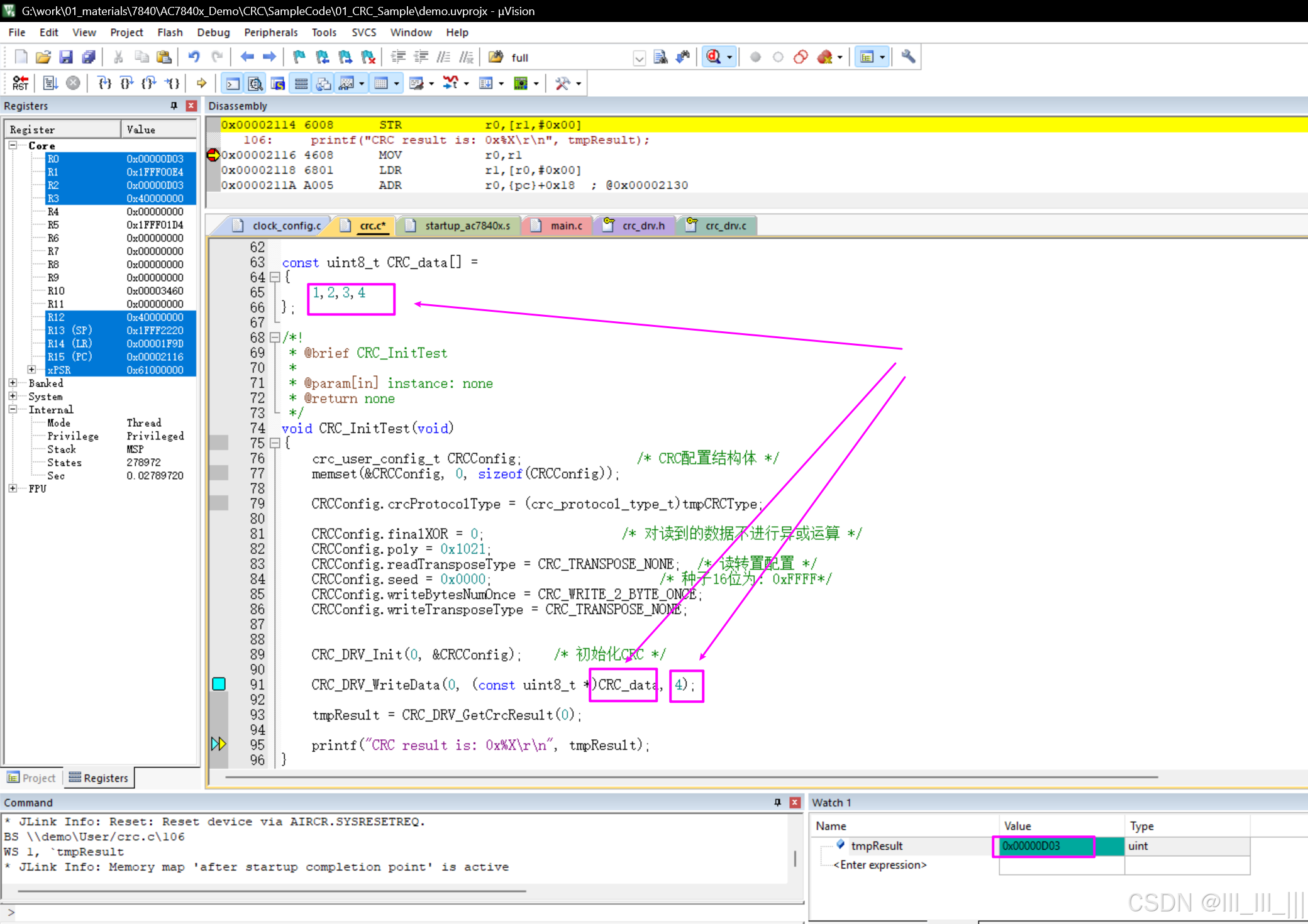Close the Registers panel
Image resolution: width=1308 pixels, height=924 pixels.
point(191,106)
